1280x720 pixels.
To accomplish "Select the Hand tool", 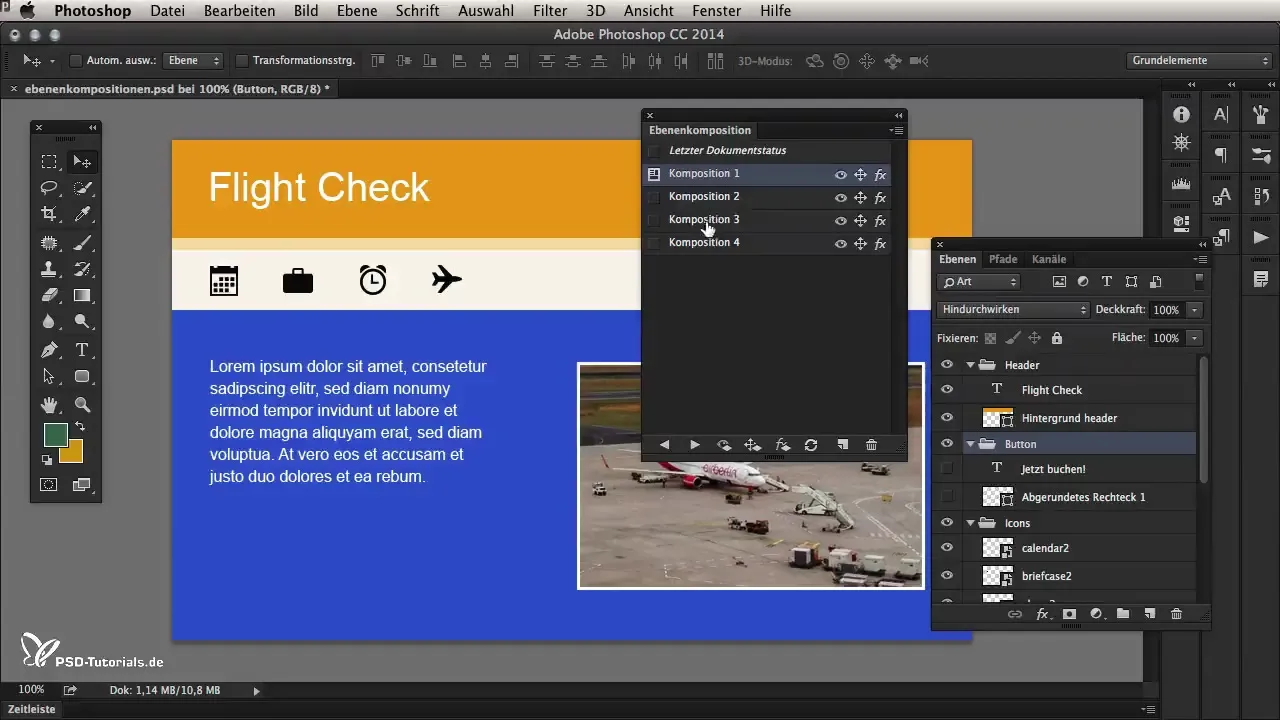I will [48, 404].
